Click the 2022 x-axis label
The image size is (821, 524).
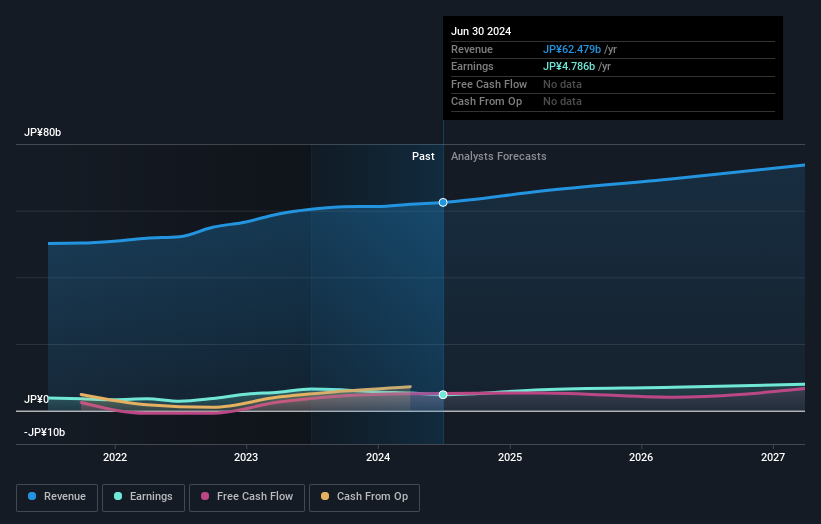click(x=115, y=458)
